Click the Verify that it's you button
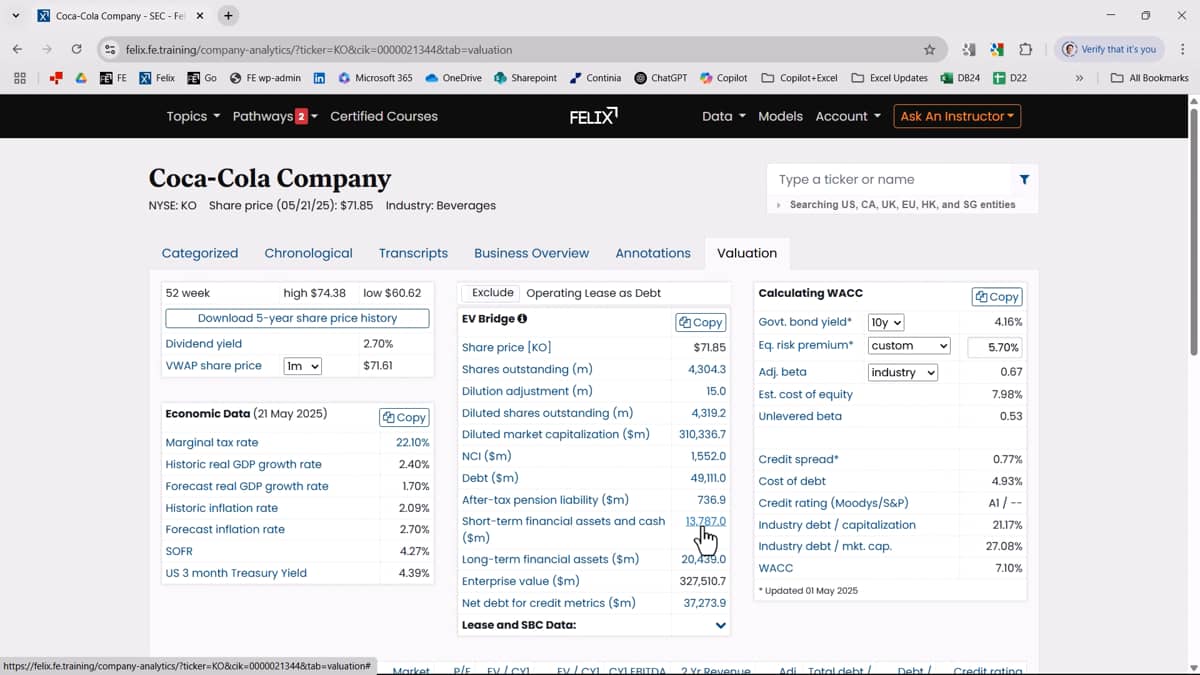 pyautogui.click(x=1109, y=49)
